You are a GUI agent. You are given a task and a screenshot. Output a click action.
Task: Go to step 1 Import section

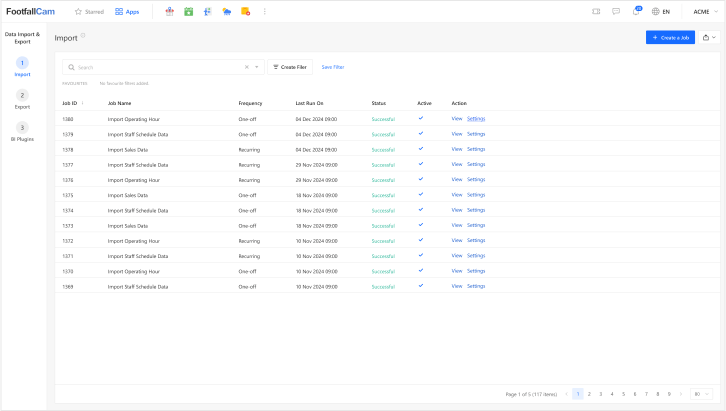coord(22,67)
